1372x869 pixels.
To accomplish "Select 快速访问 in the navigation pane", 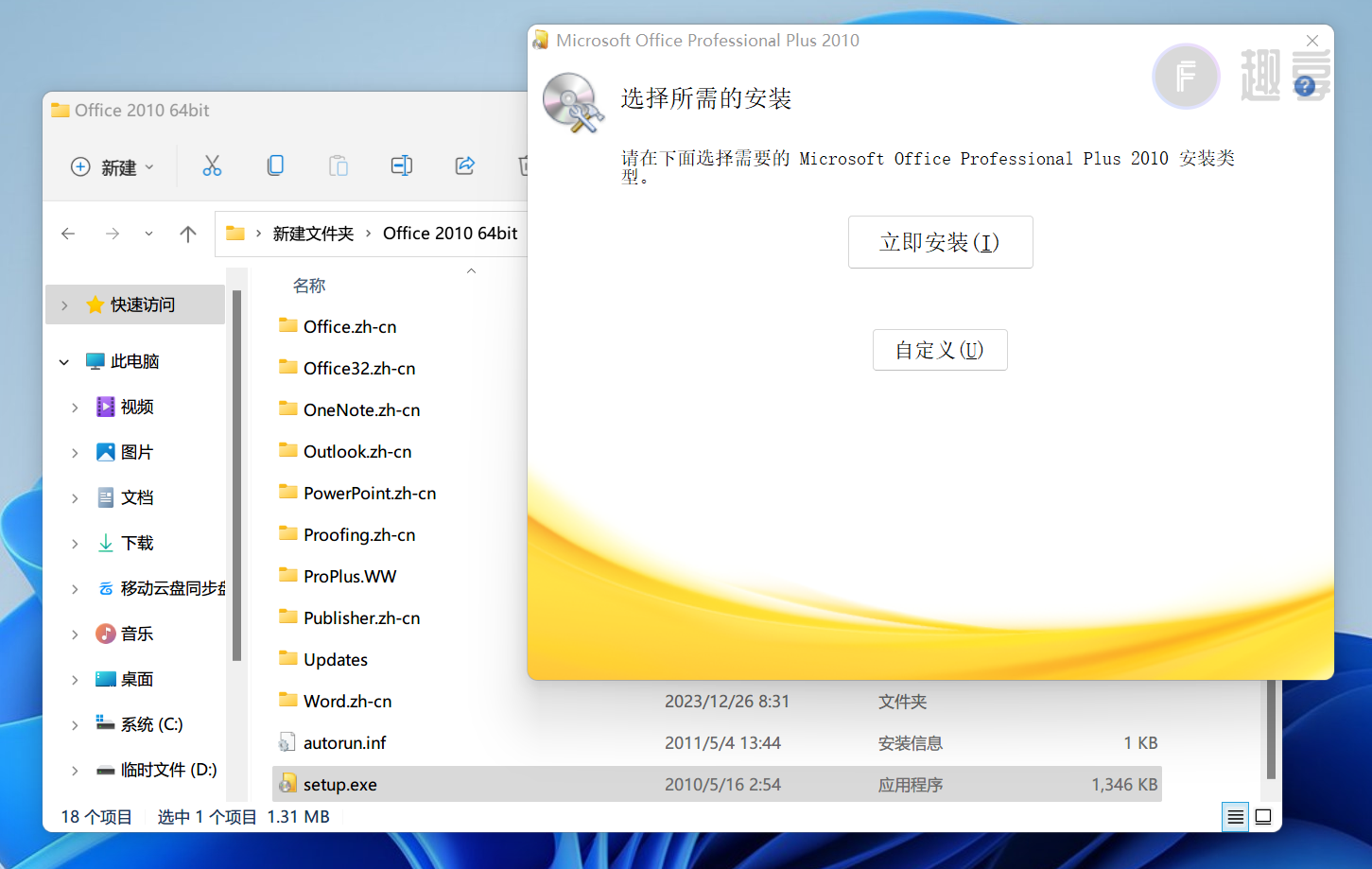I will (135, 304).
